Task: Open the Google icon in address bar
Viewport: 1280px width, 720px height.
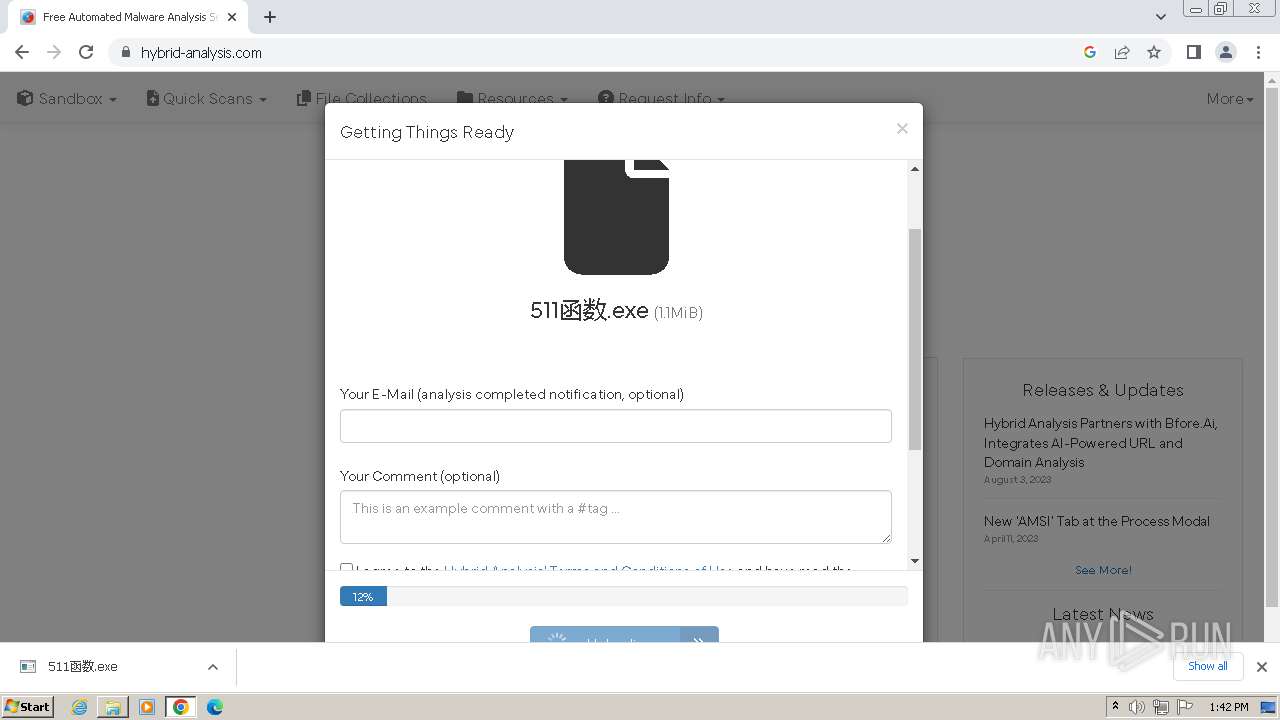Action: click(1090, 52)
